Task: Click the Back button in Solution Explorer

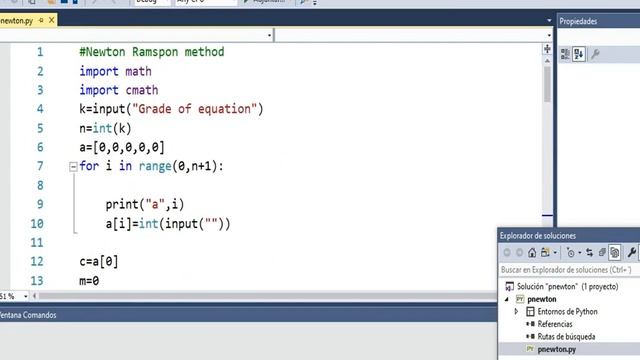Action: pyautogui.click(x=507, y=253)
